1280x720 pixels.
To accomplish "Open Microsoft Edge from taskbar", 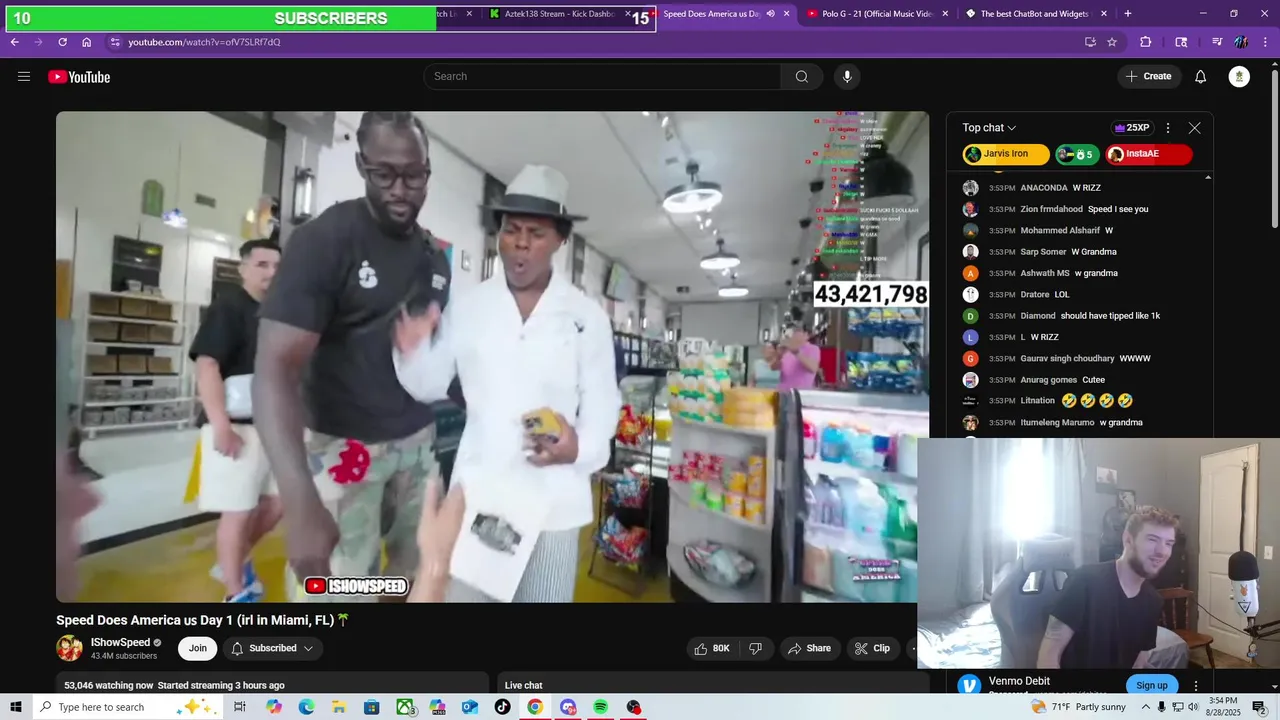I will click(306, 707).
